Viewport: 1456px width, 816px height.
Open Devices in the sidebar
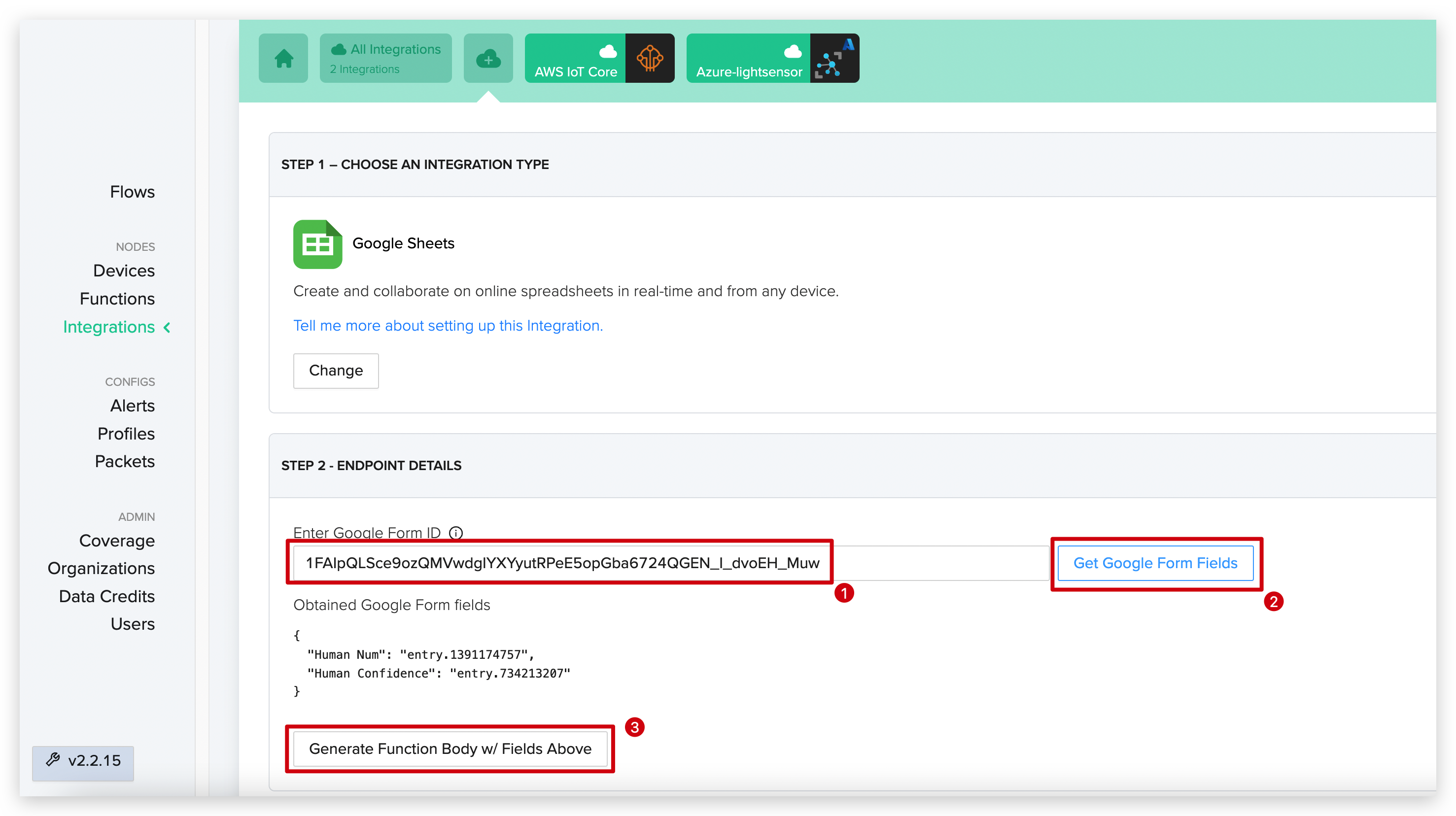click(124, 271)
